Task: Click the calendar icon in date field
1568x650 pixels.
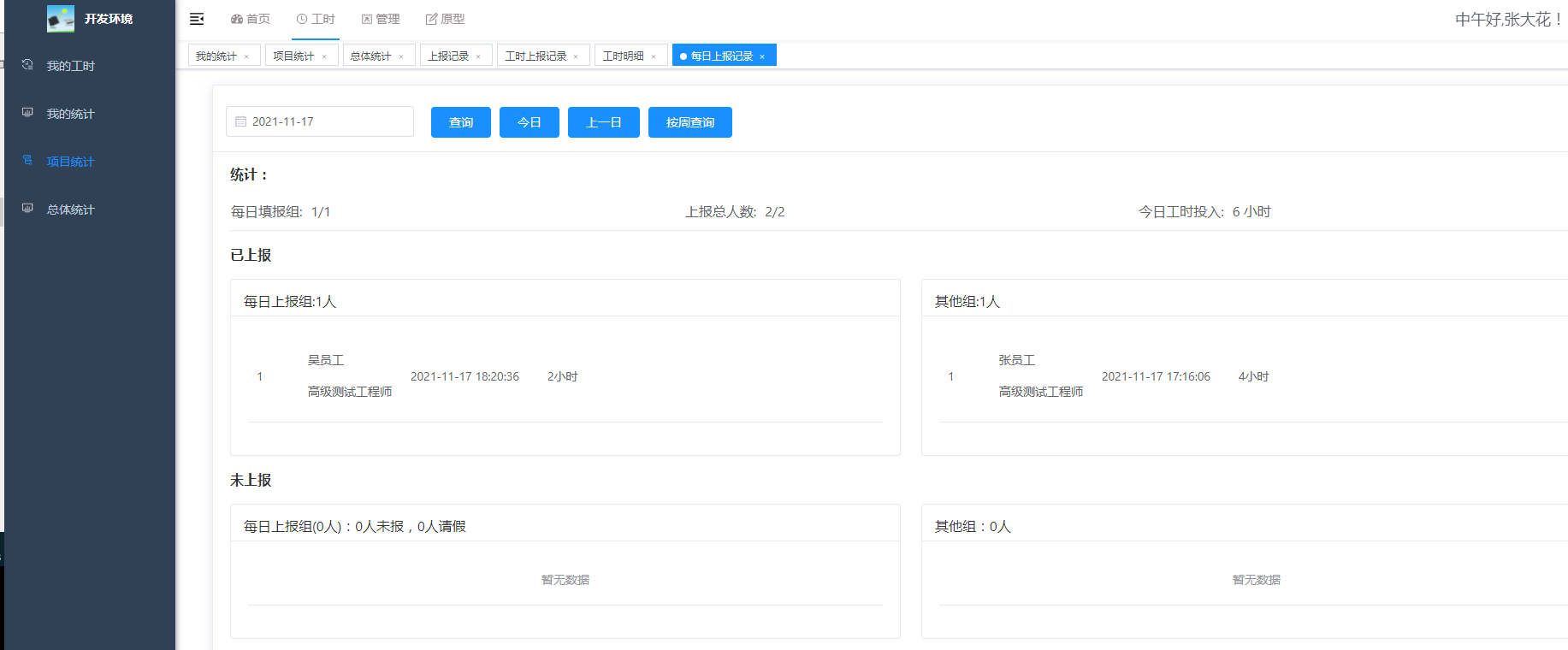Action: coord(240,122)
